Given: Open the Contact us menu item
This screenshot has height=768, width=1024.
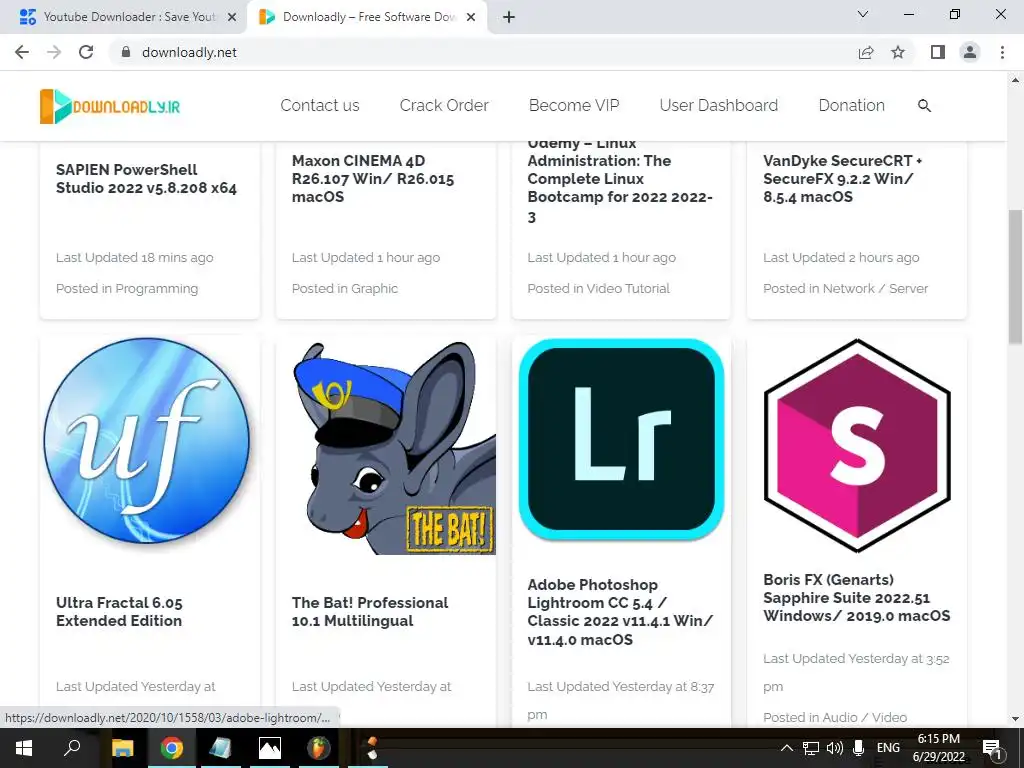Looking at the screenshot, I should click(x=320, y=106).
